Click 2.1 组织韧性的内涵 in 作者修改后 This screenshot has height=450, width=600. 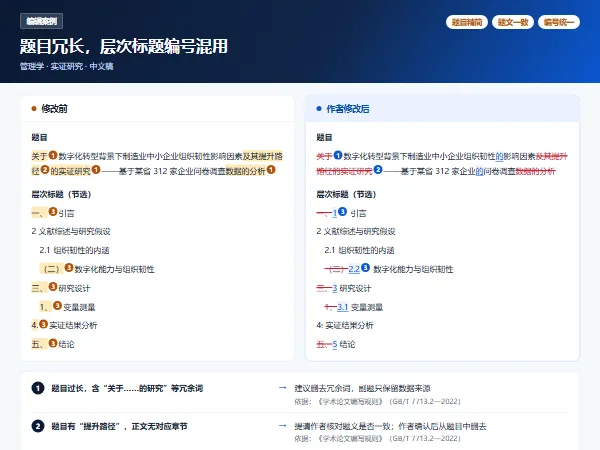point(359,250)
